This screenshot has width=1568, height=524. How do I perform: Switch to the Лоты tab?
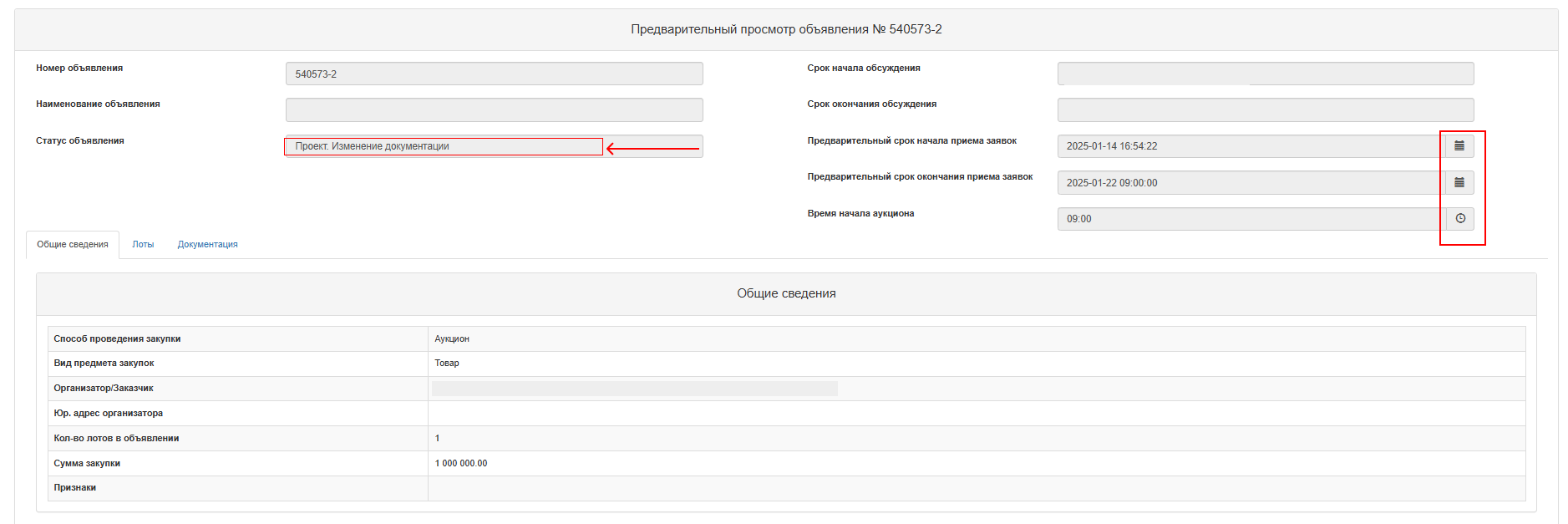143,245
